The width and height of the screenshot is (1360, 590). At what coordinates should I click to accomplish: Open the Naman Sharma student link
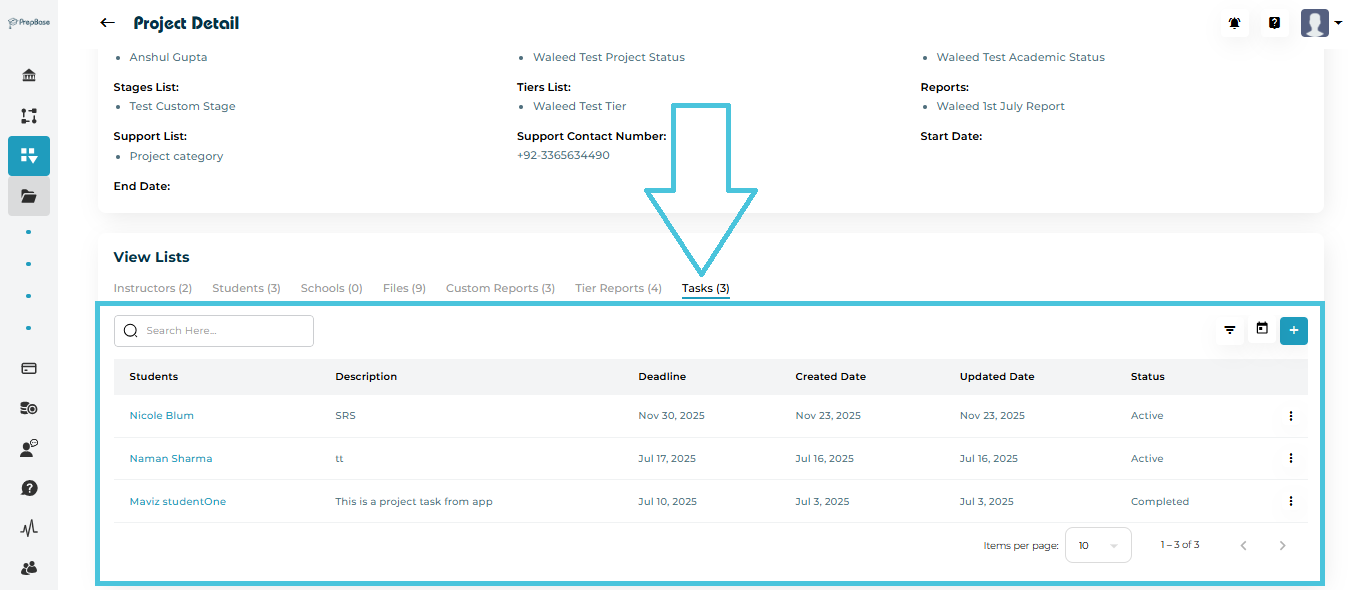[171, 459]
